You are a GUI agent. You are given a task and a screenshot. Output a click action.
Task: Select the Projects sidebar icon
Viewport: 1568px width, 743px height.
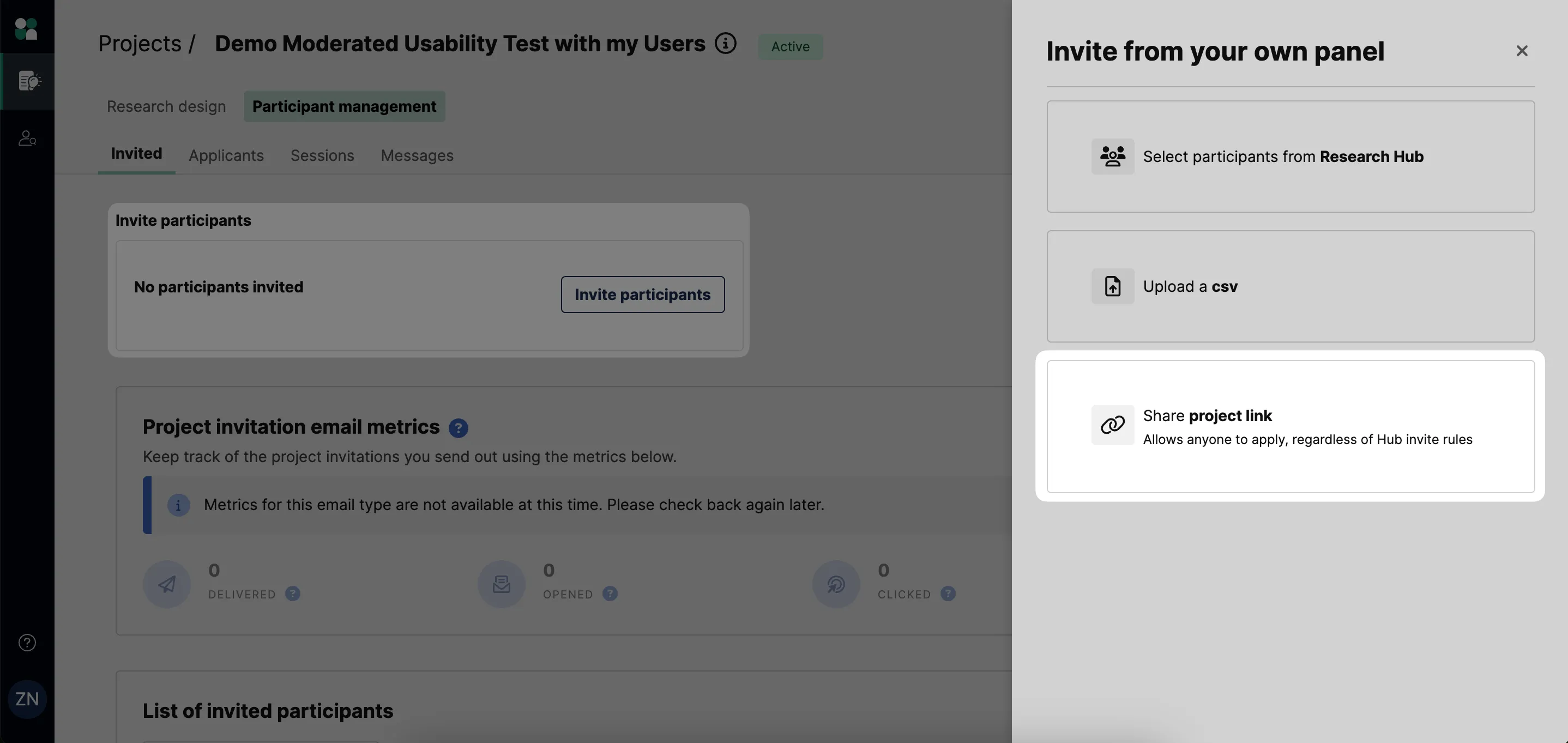[28, 81]
